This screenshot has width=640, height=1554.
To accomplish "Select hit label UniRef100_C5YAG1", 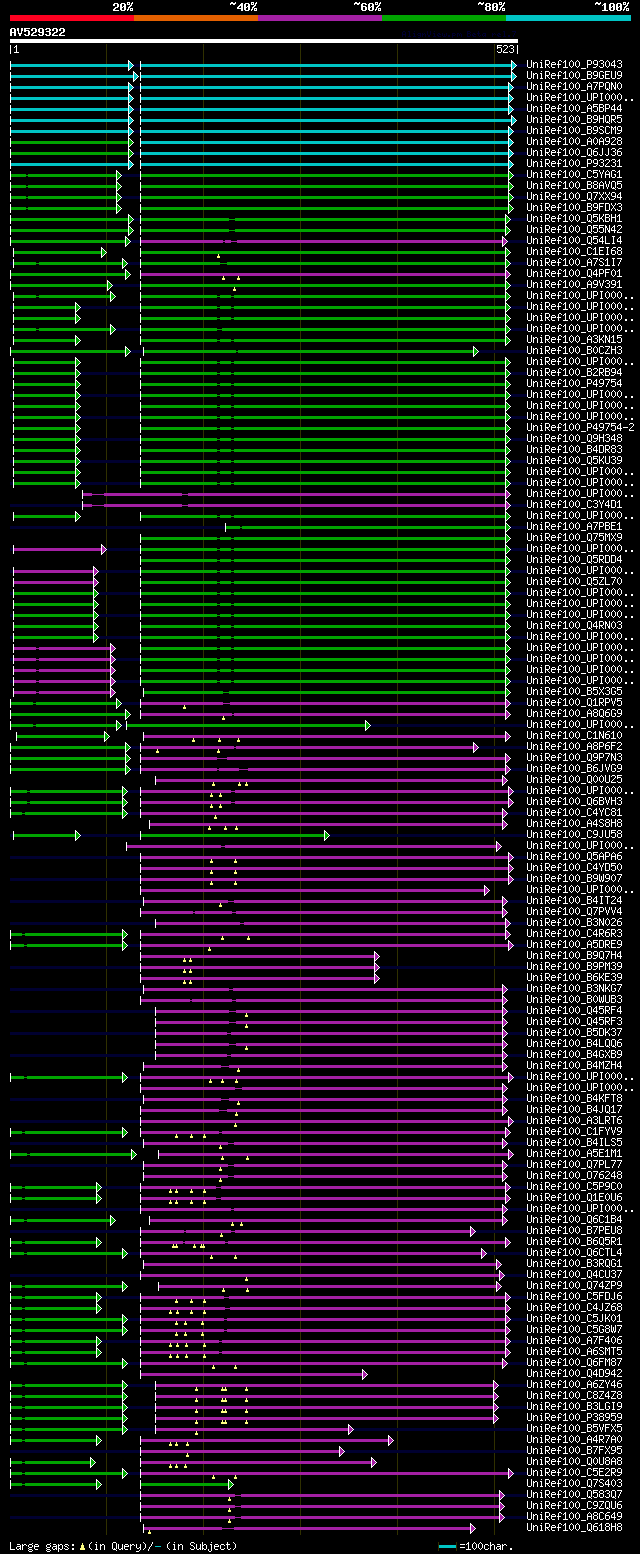I will click(x=574, y=174).
